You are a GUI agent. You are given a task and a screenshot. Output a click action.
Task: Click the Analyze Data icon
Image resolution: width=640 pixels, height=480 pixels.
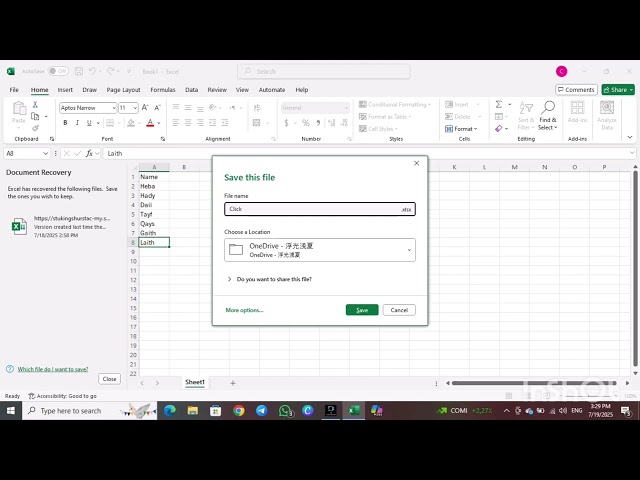(607, 108)
